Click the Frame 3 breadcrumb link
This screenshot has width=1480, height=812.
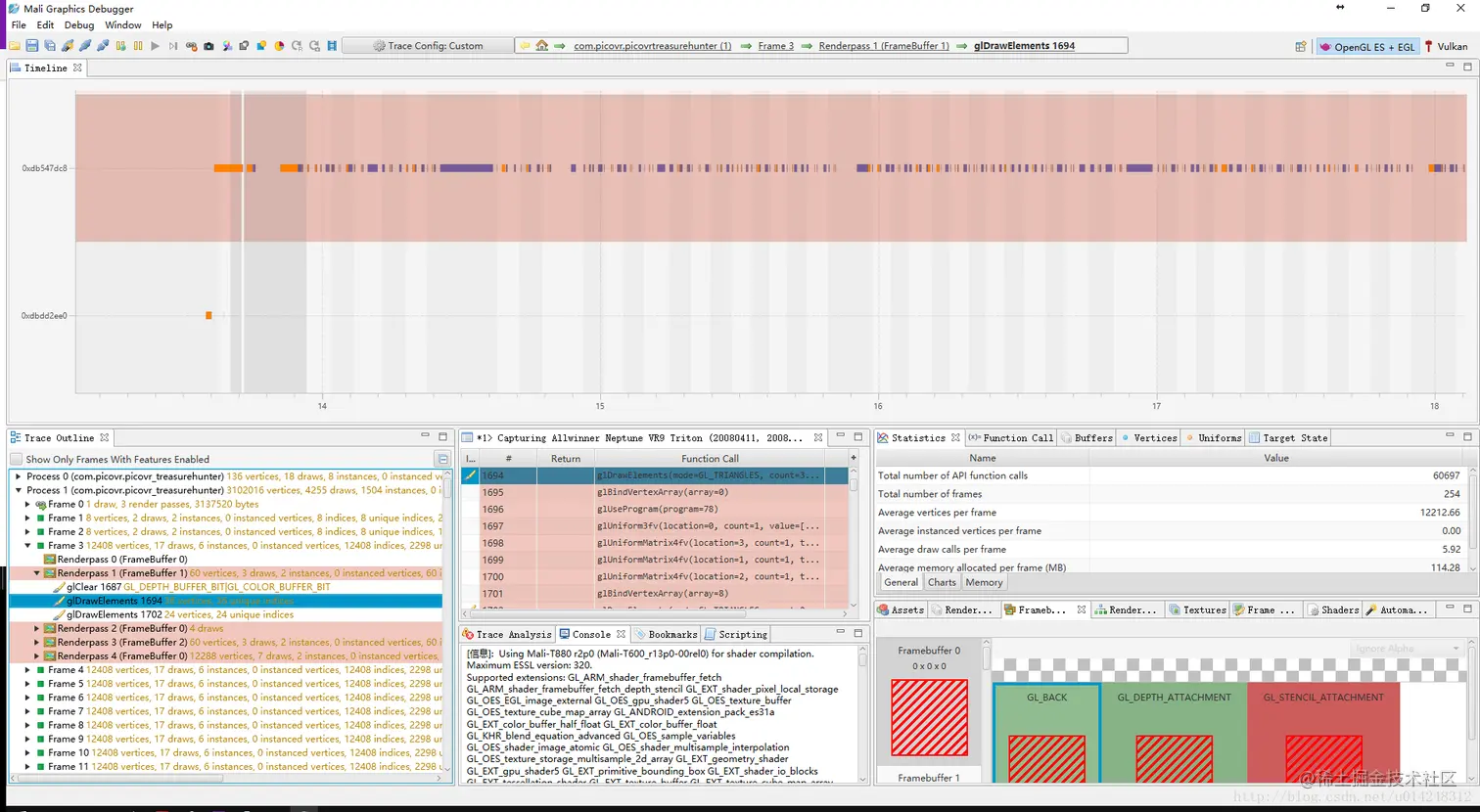775,46
